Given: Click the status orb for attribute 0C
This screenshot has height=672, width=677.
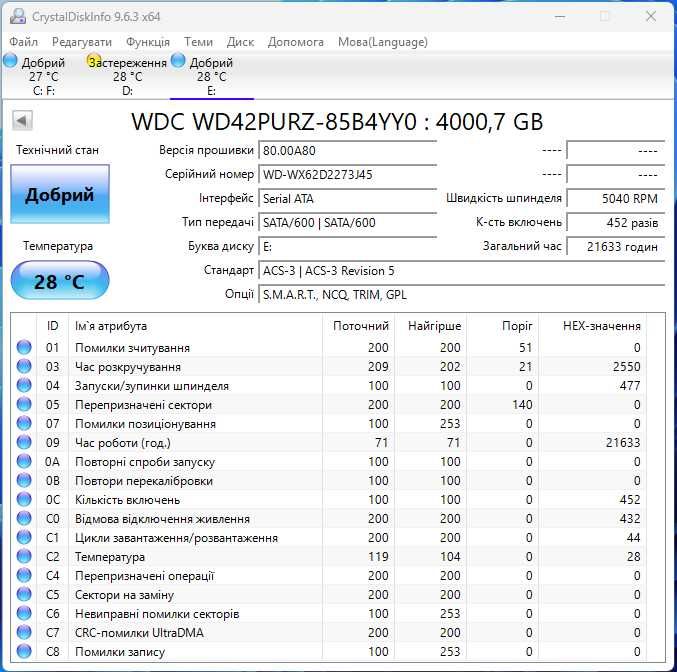Looking at the screenshot, I should (x=24, y=499).
